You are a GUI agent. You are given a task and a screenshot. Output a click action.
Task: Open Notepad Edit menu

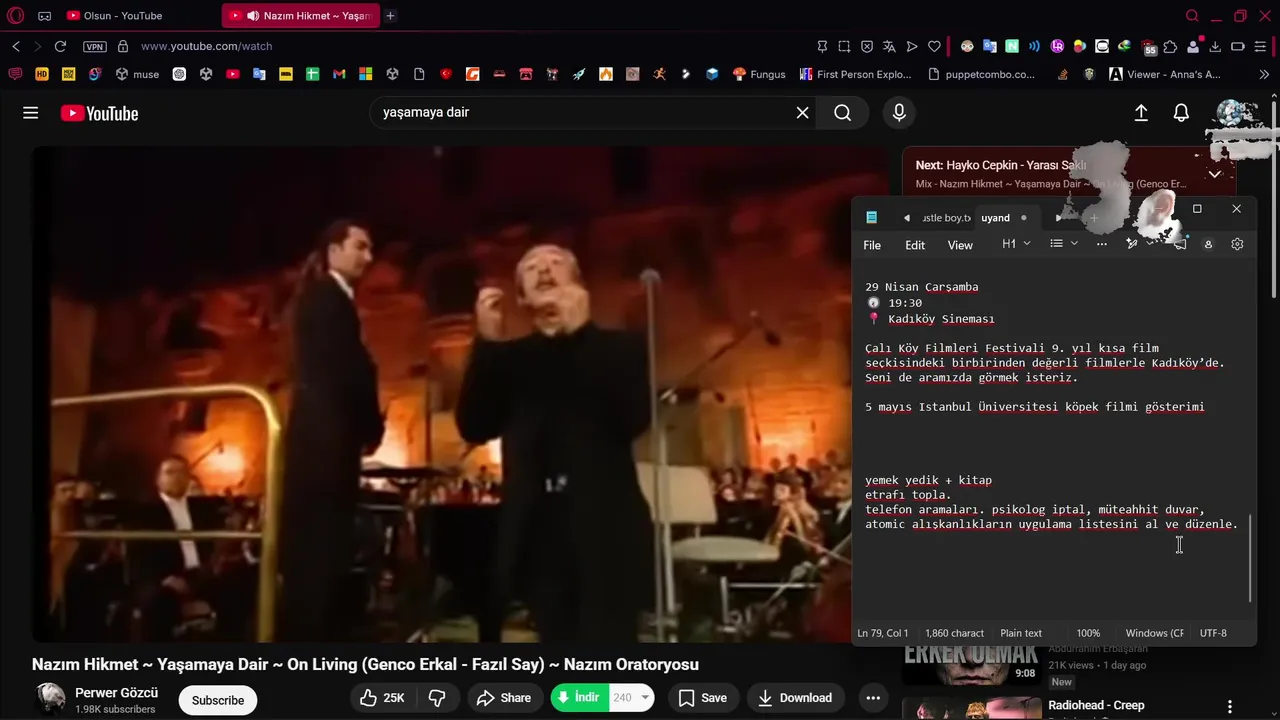(915, 245)
